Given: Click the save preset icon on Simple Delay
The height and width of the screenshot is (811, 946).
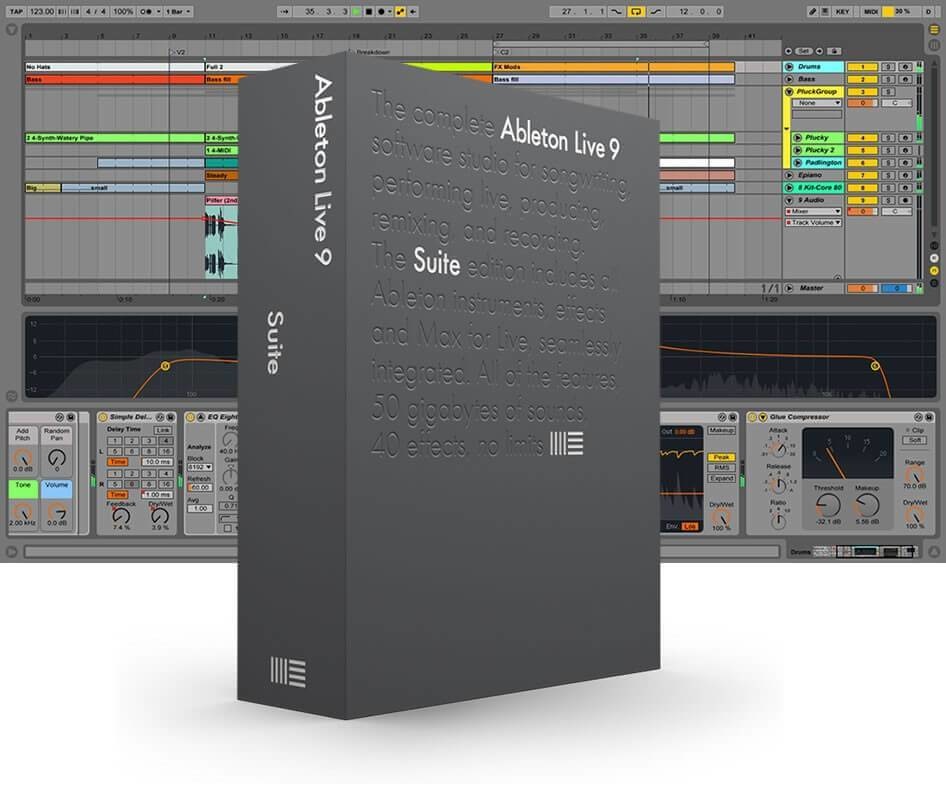Looking at the screenshot, I should click(x=170, y=418).
